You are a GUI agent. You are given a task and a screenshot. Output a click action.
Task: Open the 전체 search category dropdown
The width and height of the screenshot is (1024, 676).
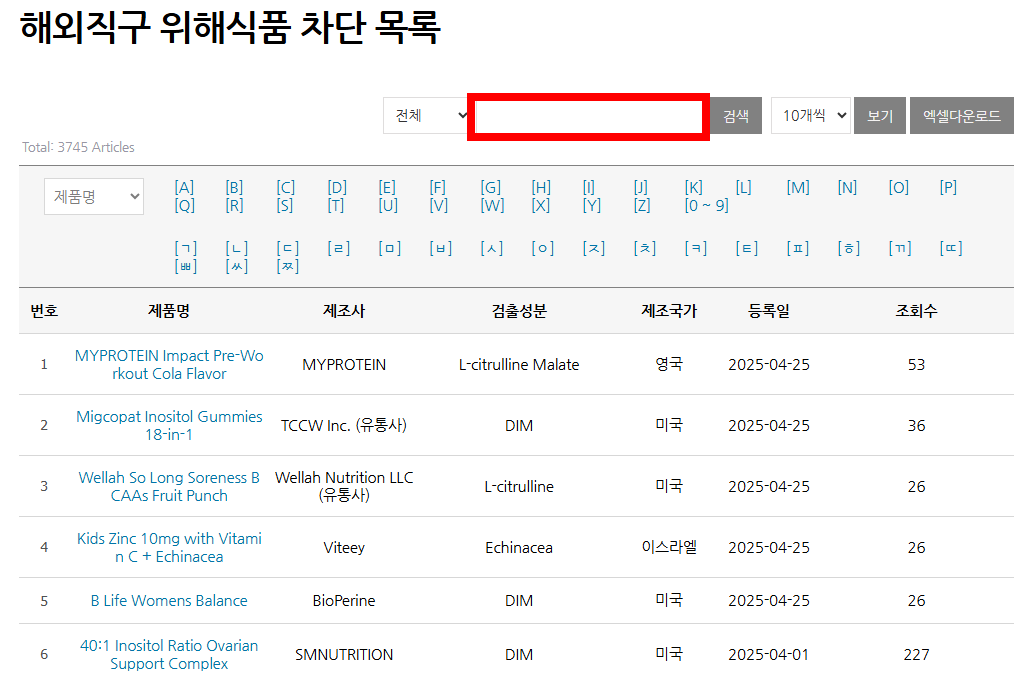pyautogui.click(x=426, y=116)
